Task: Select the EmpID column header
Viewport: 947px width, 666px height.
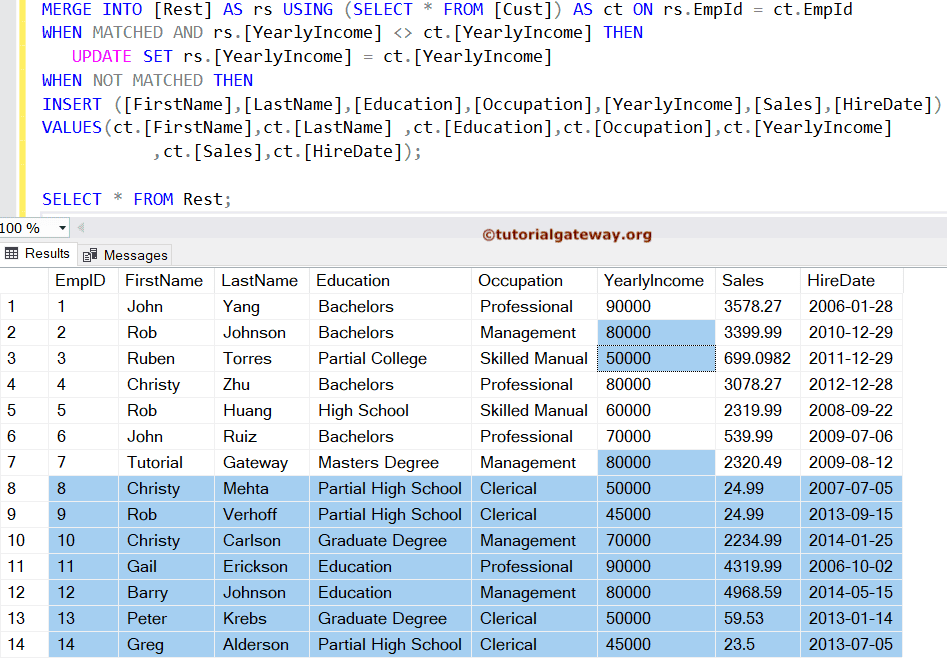Action: pos(80,280)
